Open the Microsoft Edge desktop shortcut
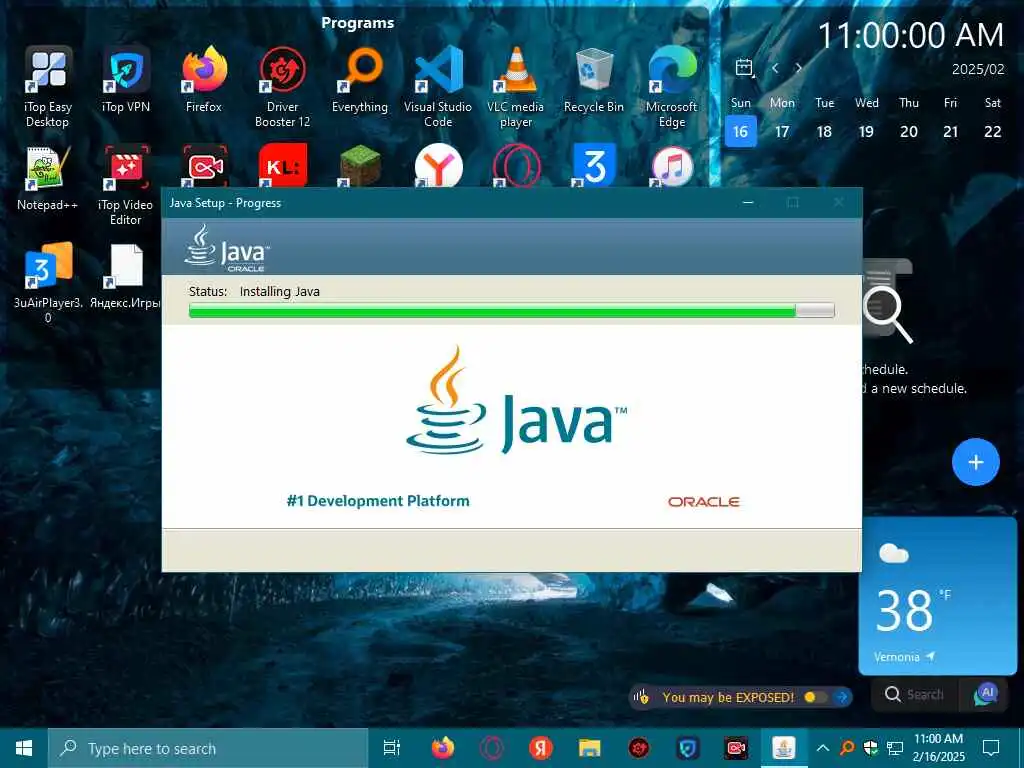The image size is (1024, 768). tap(672, 86)
